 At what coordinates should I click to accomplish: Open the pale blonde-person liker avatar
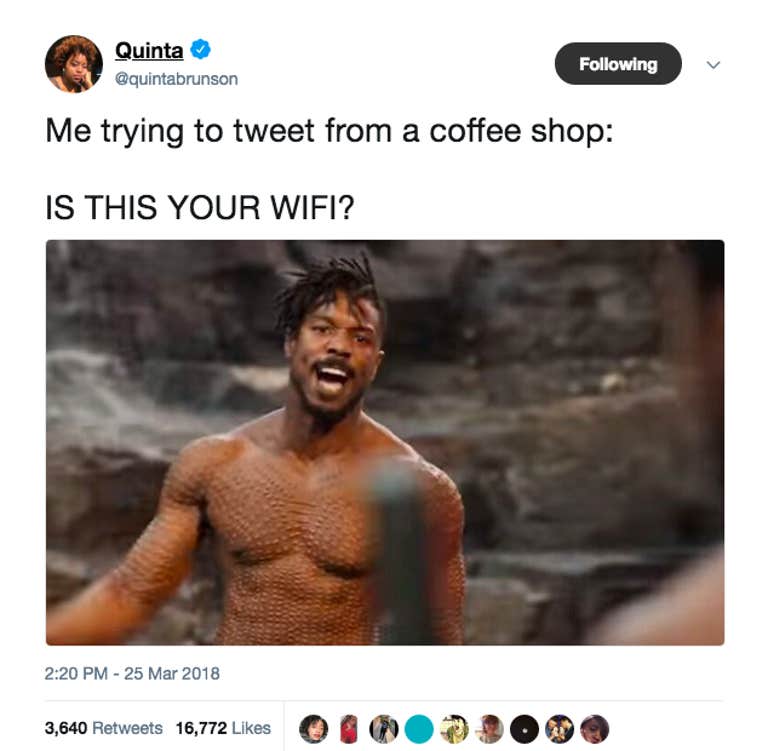[489, 729]
